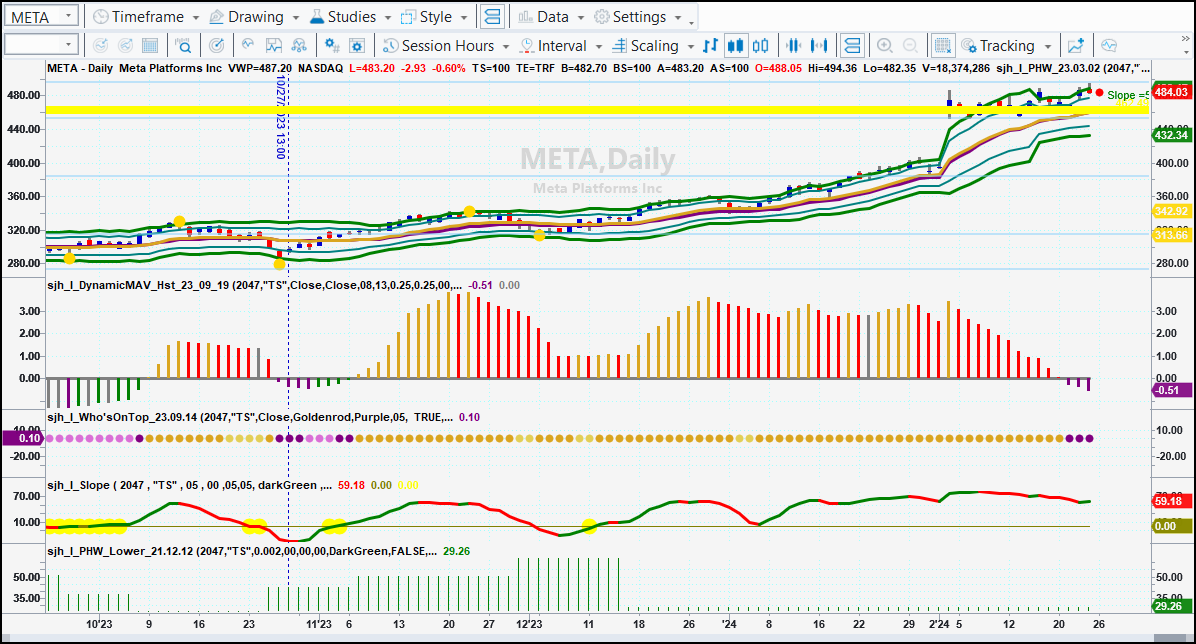Click the calendar grid icon in toolbar
Viewport: 1196px width, 644px height.
[150, 46]
